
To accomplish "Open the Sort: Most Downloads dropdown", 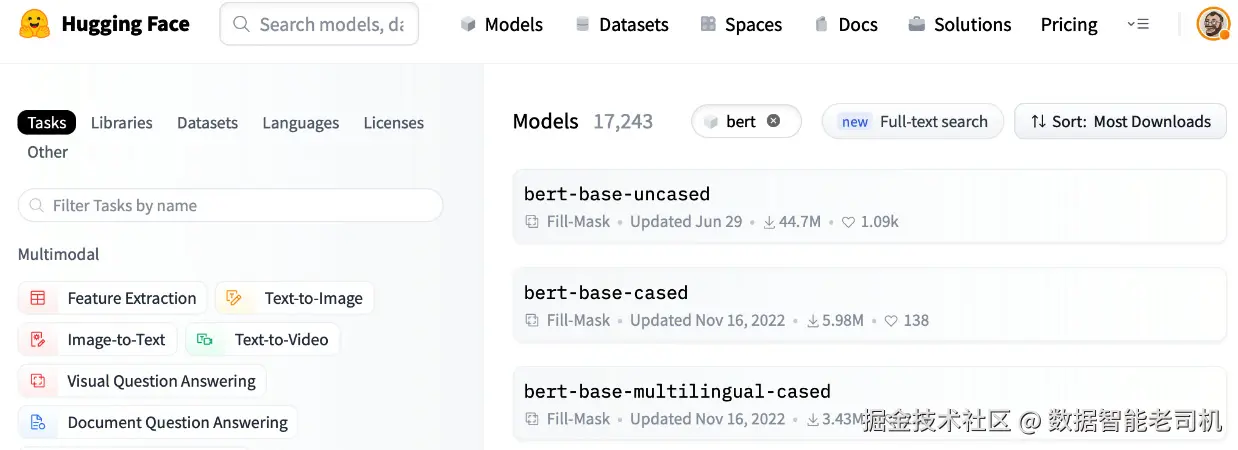I will pos(1120,122).
